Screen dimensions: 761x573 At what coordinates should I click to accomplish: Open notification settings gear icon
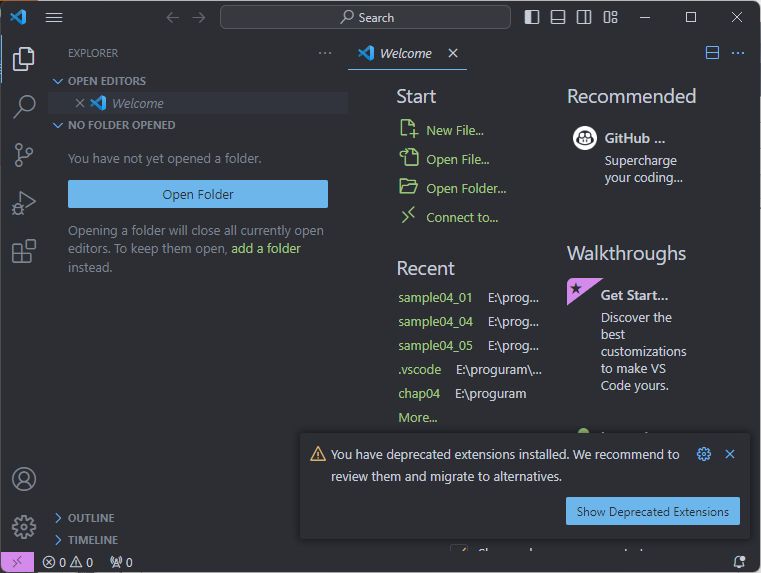704,454
